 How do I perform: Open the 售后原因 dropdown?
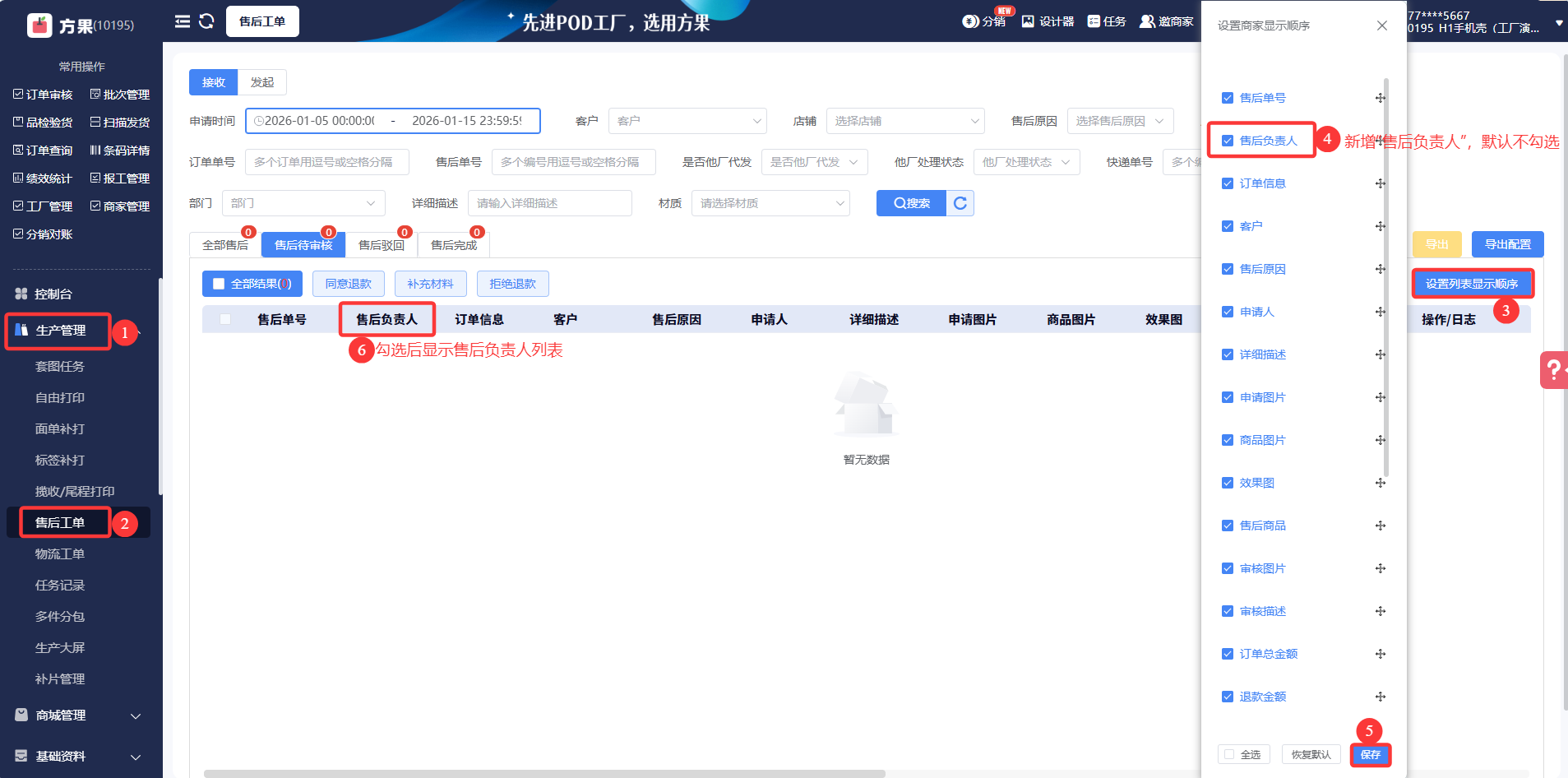coord(1120,121)
